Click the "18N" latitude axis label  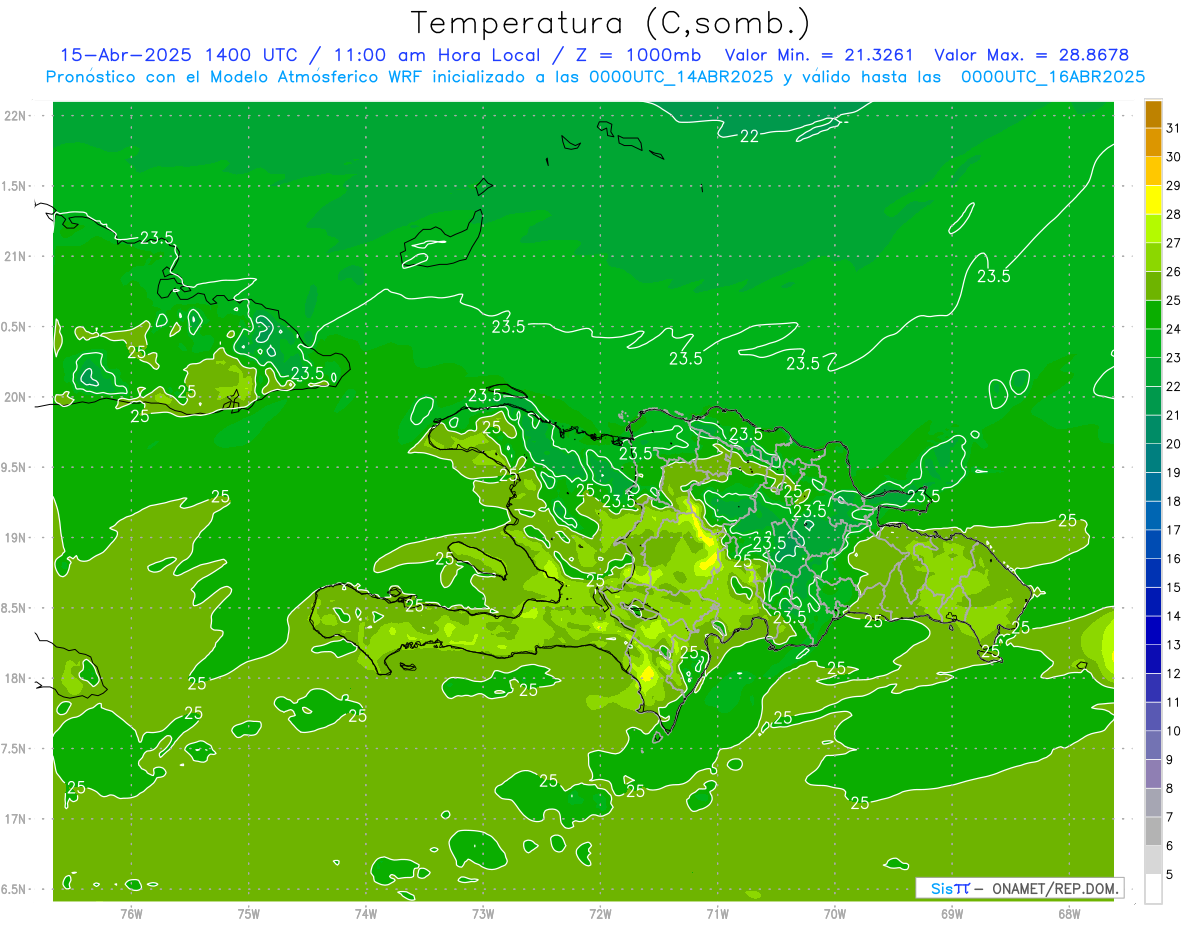(x=16, y=678)
